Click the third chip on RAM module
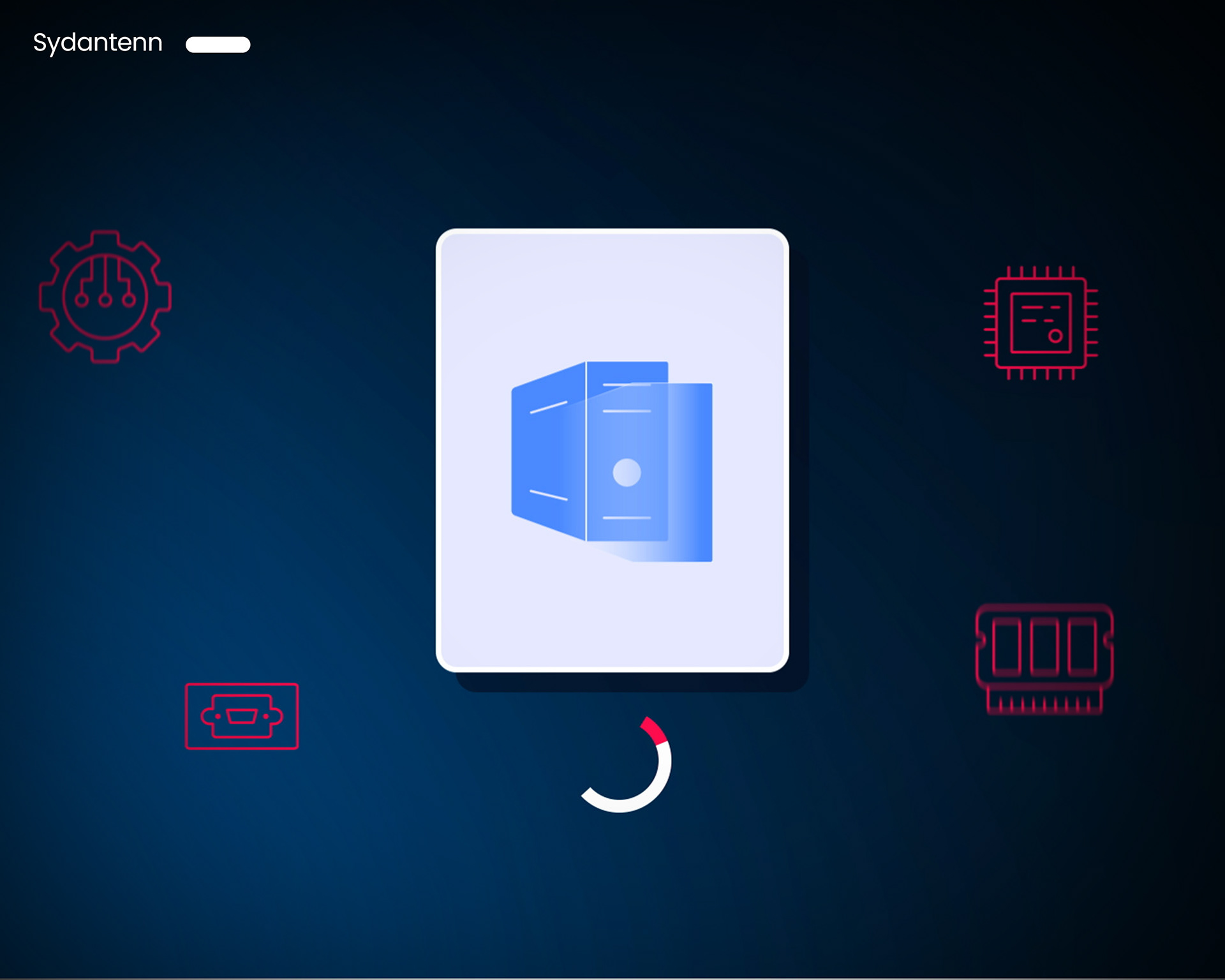Screen dimensions: 1225x980 point(1082,646)
